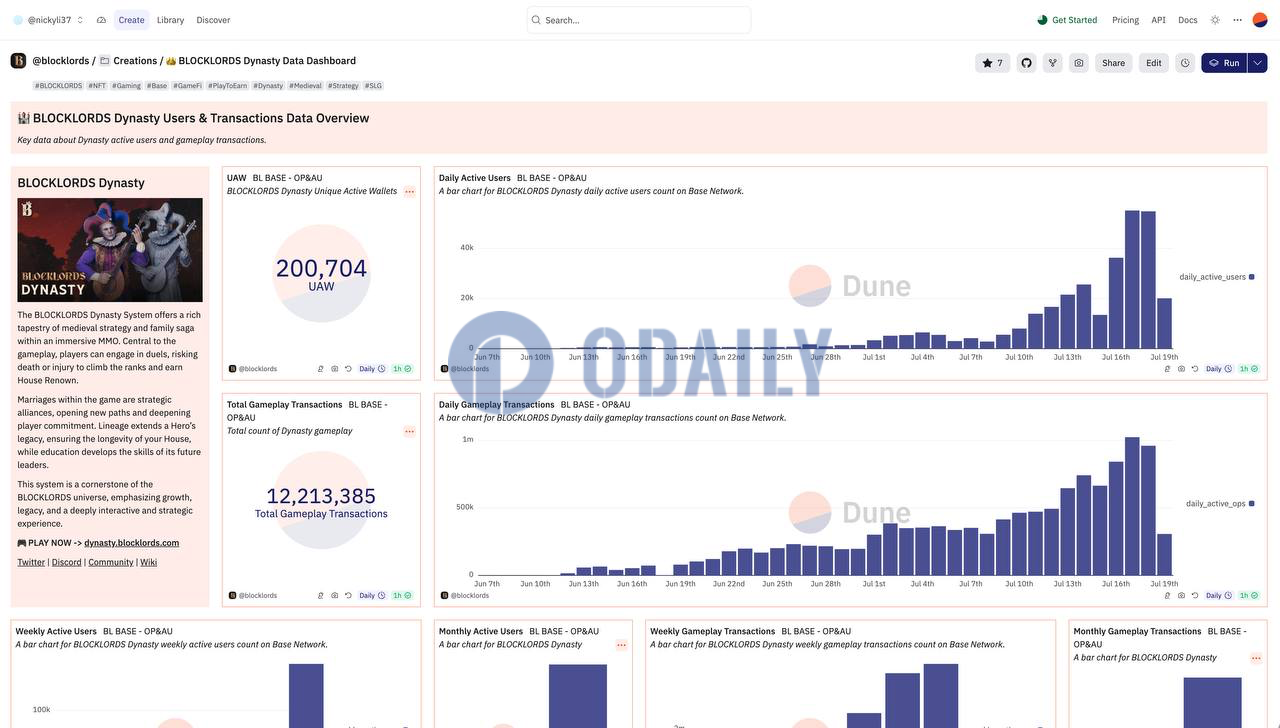Click 1h badge in Daily Active Users footer

(1249, 369)
